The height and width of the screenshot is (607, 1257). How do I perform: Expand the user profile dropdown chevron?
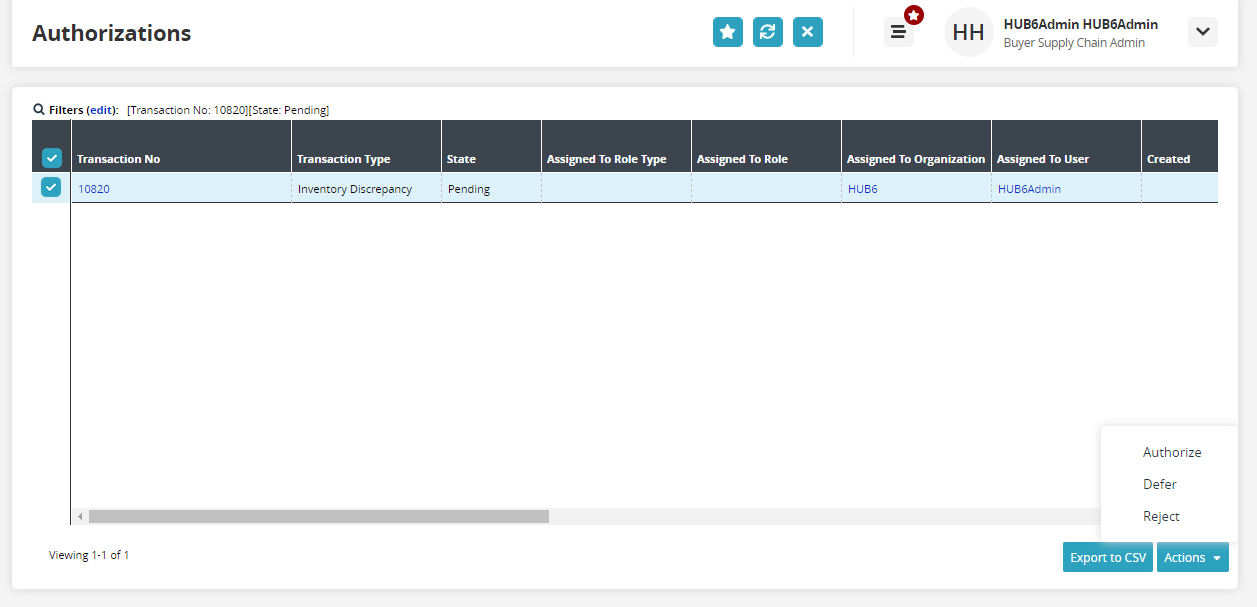coord(1202,32)
